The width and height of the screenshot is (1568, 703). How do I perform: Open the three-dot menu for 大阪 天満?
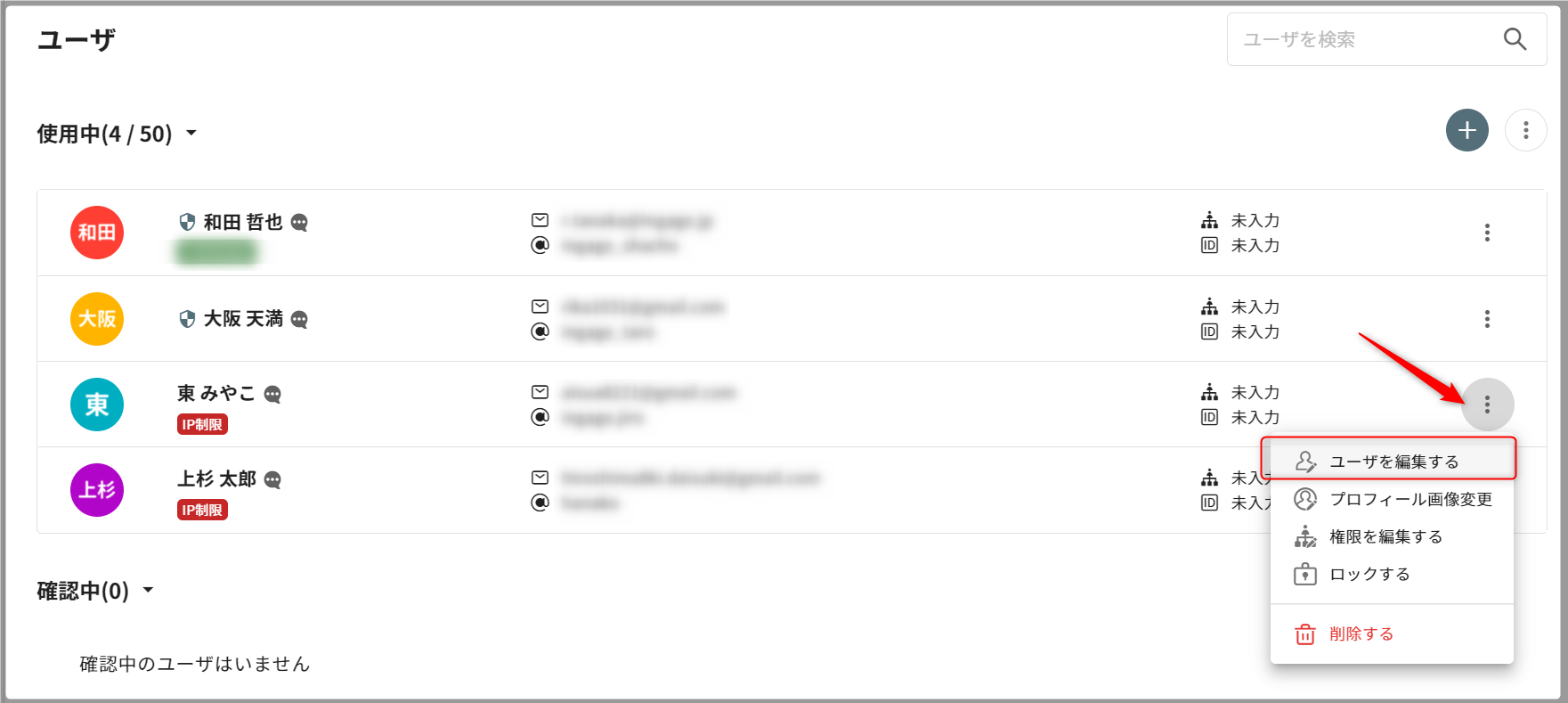coord(1487,319)
